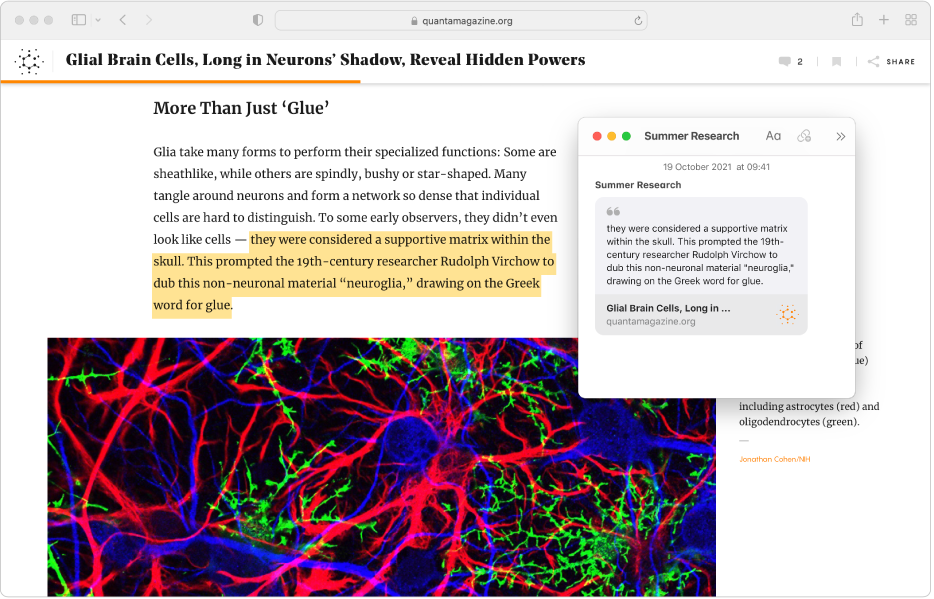The height and width of the screenshot is (599, 934).
Task: Click the highlighted yellow article passage
Action: pos(350,273)
